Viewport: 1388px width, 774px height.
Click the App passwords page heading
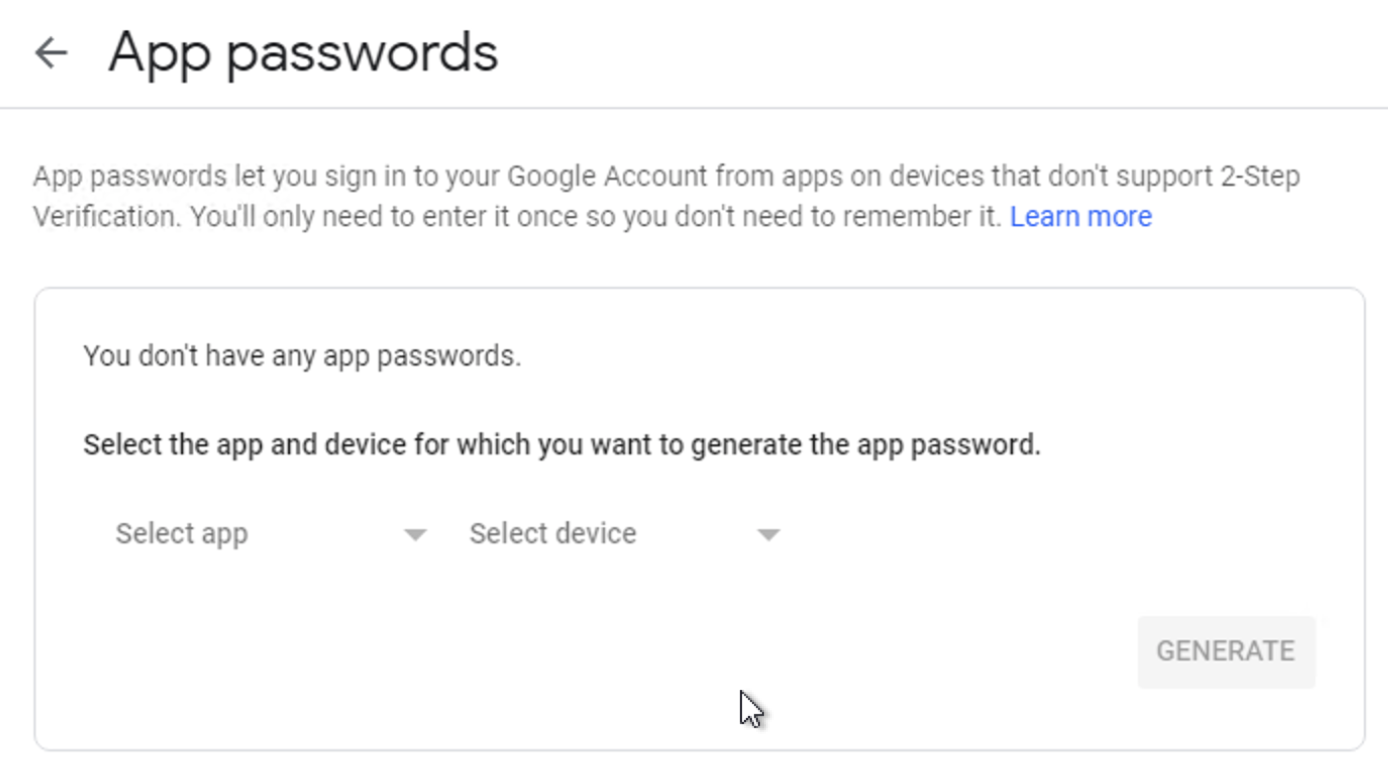pos(303,52)
